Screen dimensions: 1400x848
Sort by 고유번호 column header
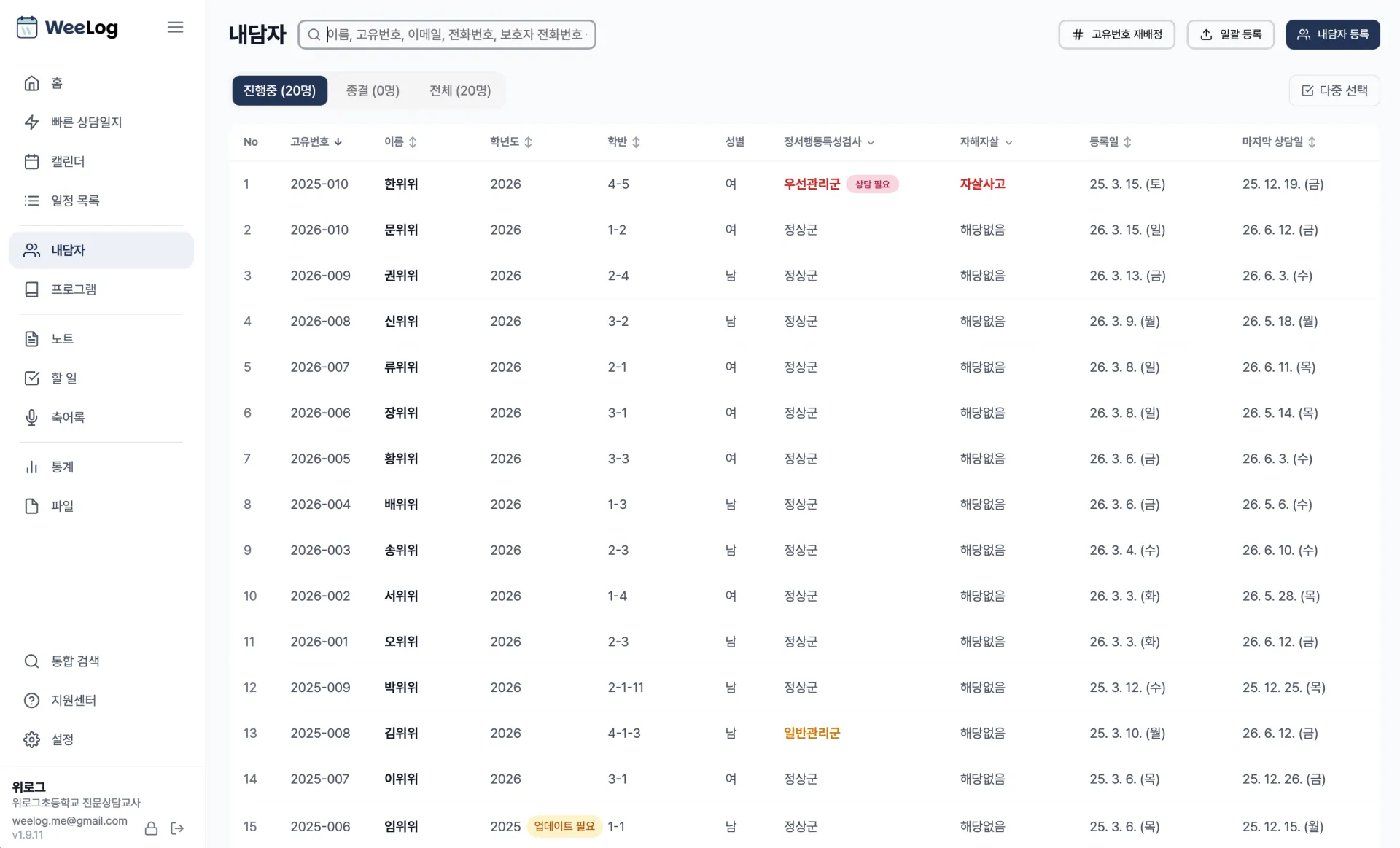316,141
